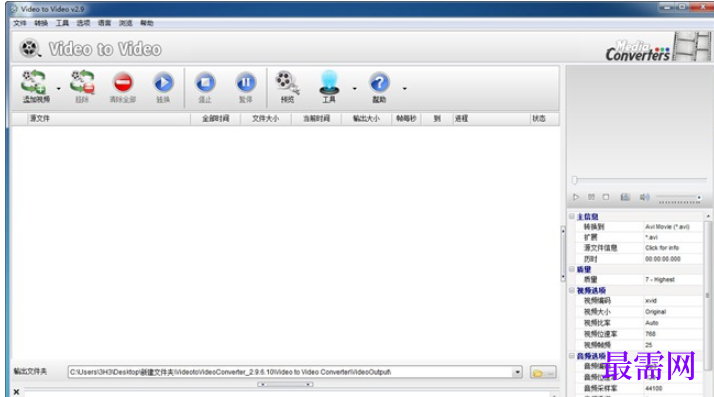714x397 pixels.
Task: Browse the output folder with the folder icon
Action: point(543,372)
